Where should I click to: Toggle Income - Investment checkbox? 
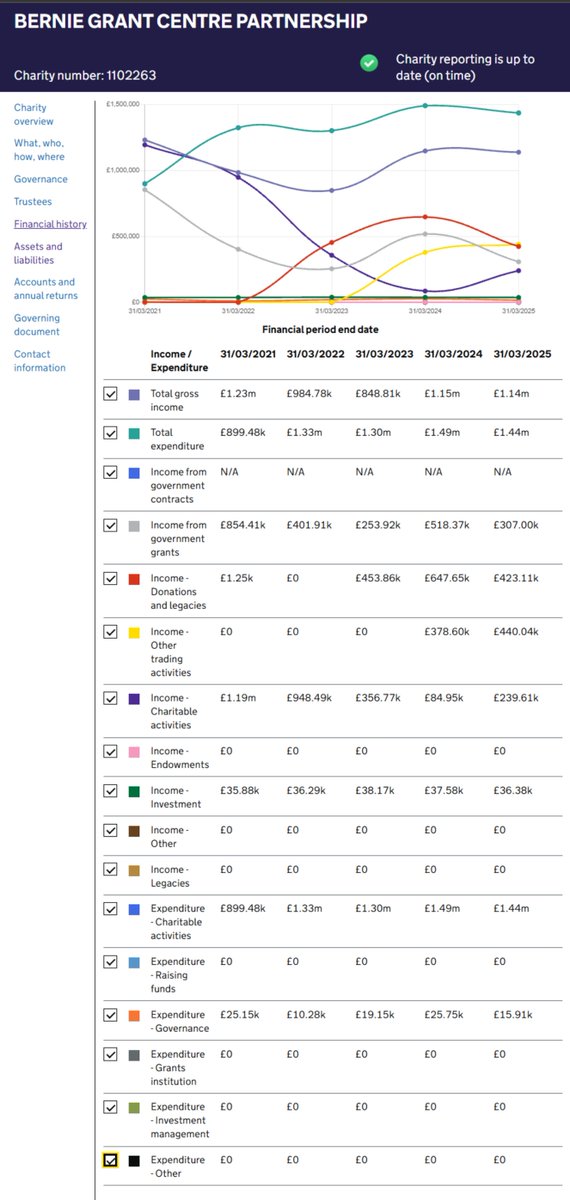coord(111,791)
